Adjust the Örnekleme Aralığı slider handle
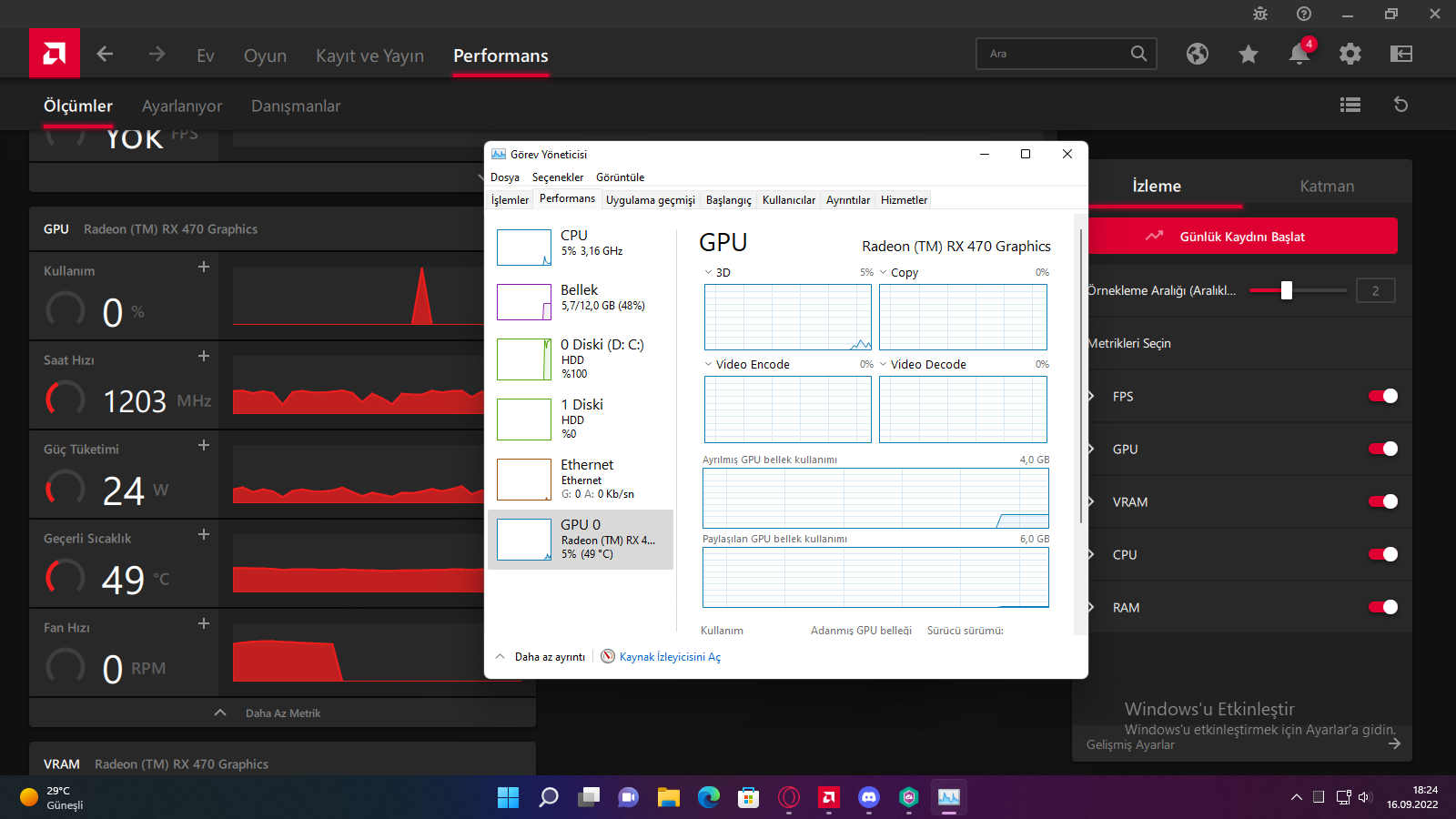 pos(1287,290)
